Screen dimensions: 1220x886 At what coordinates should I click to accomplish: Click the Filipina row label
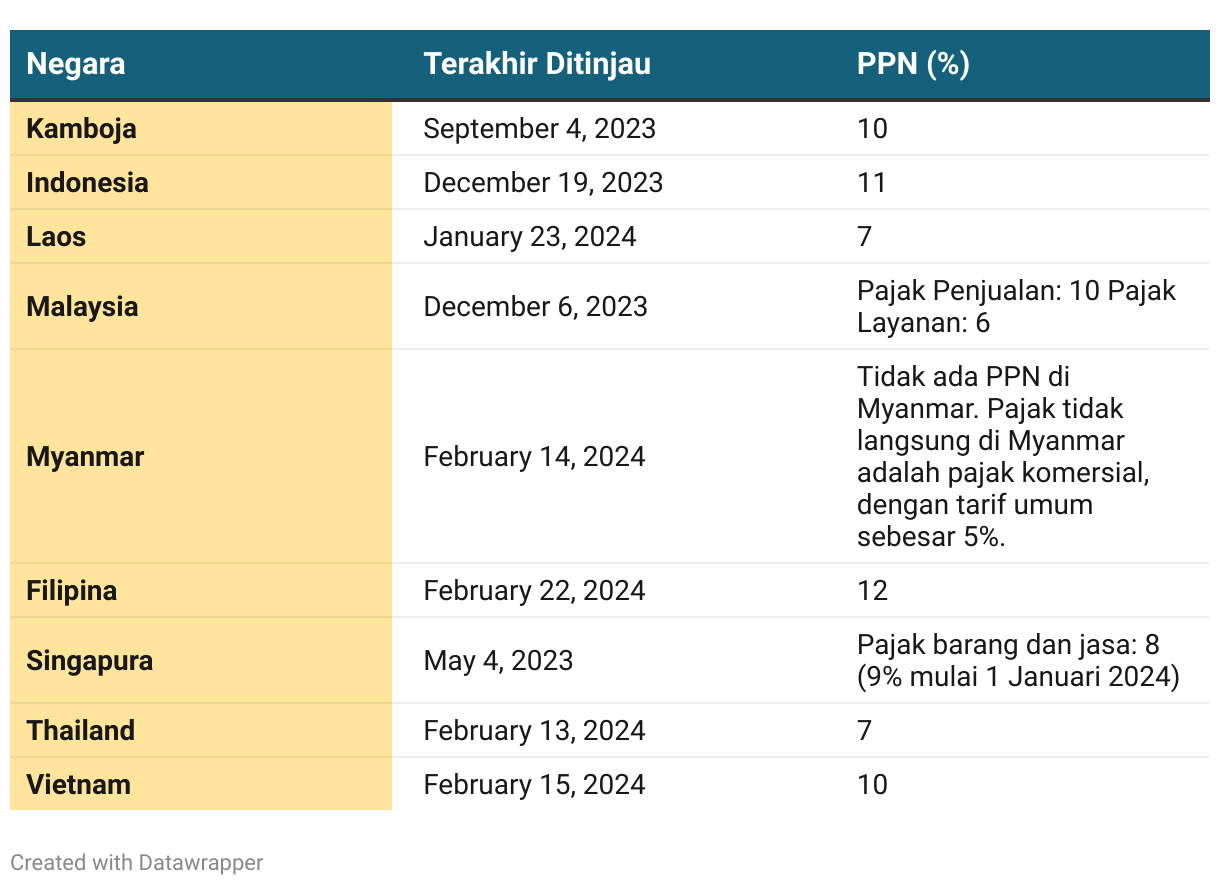[71, 590]
